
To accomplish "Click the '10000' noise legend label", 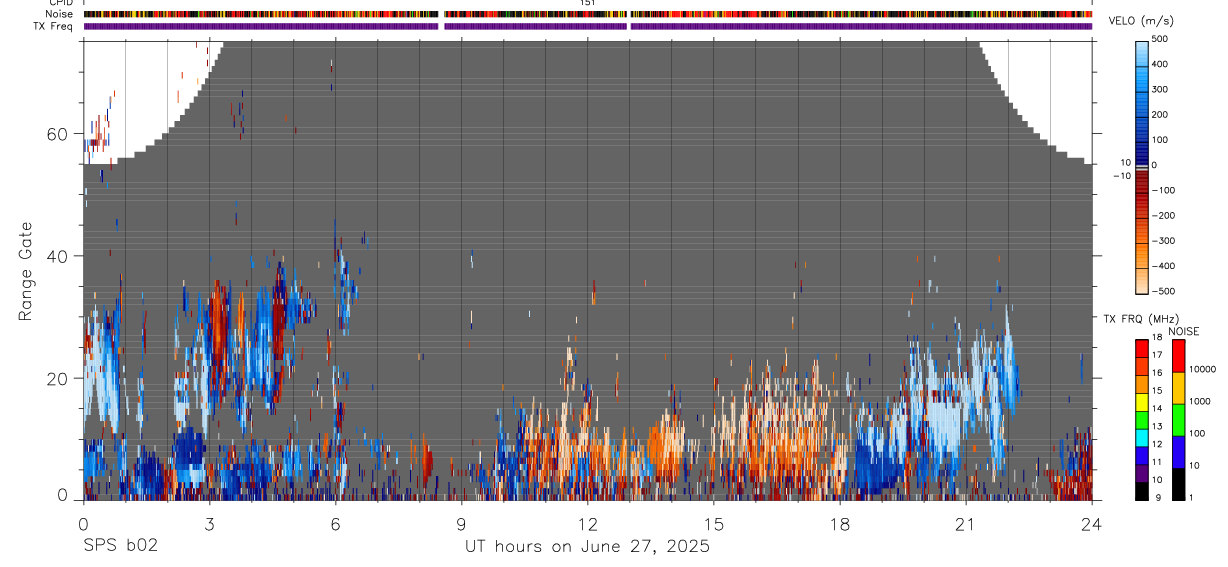I will 1203,369.
